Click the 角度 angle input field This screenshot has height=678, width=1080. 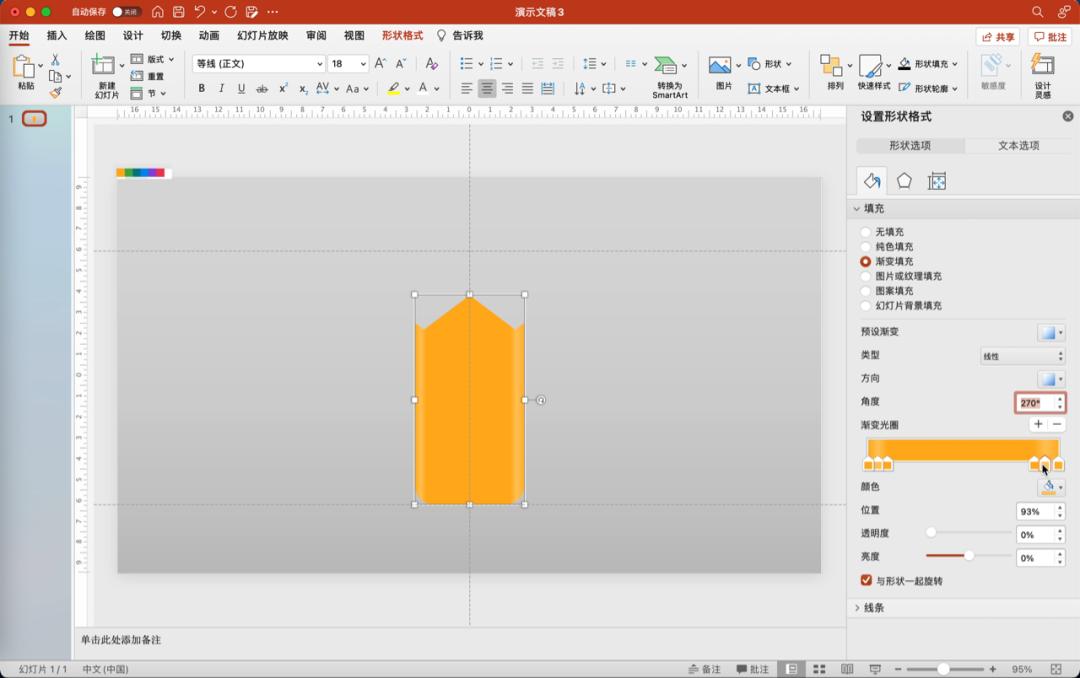point(1034,403)
